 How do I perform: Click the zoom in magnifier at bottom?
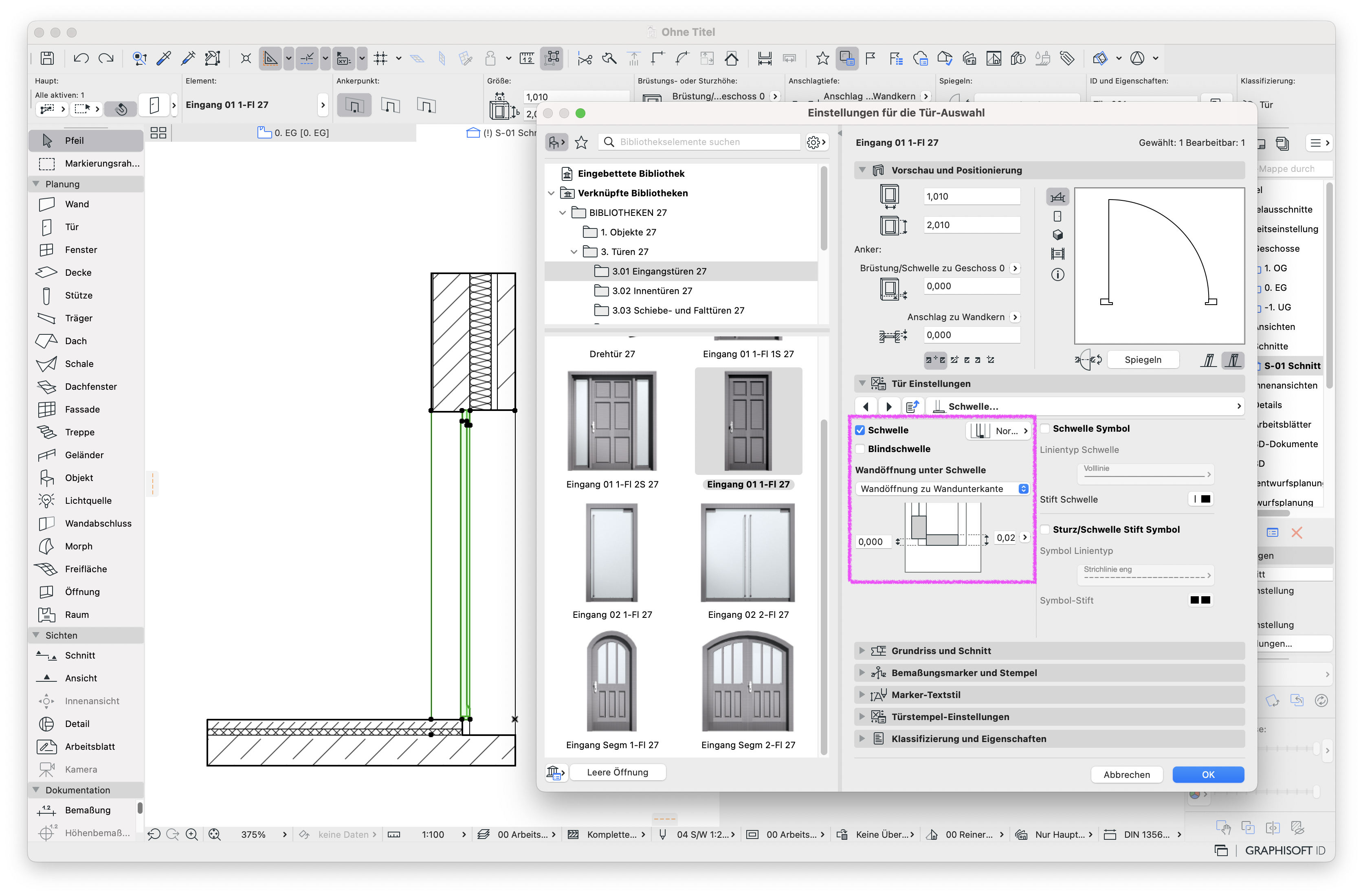192,835
